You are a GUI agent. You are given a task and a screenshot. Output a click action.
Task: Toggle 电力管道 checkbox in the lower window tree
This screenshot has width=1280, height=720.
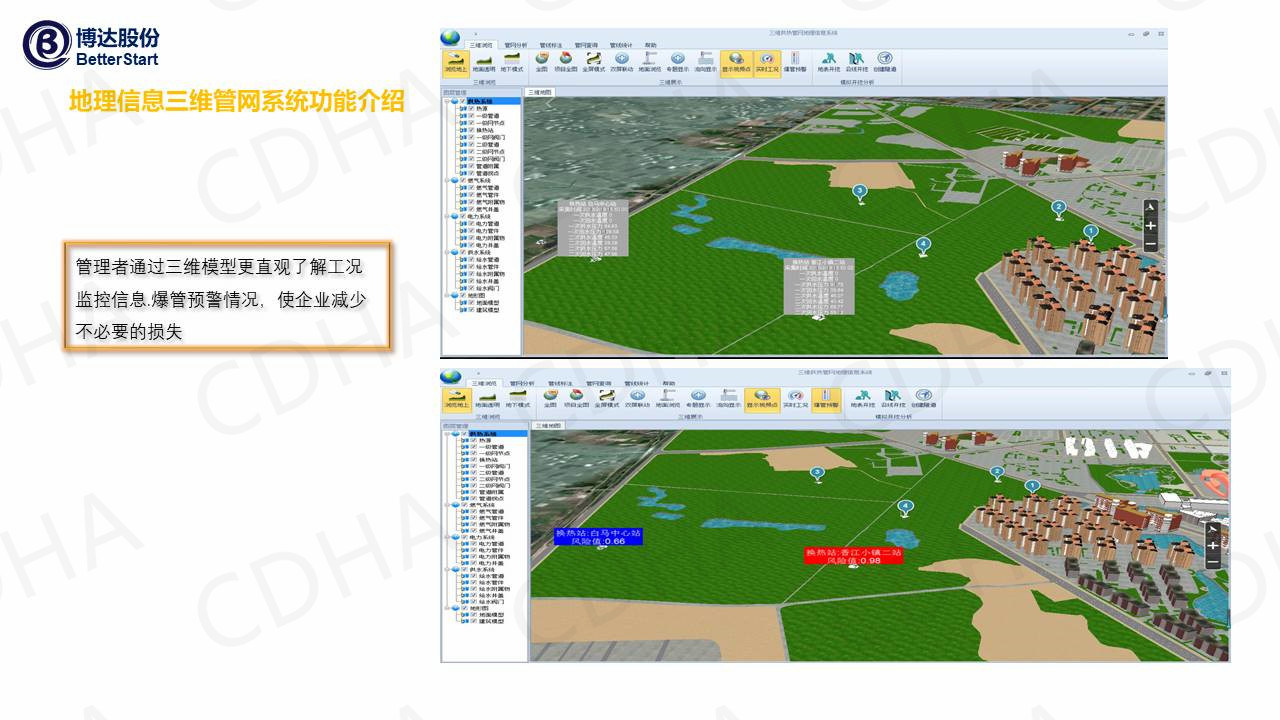(474, 544)
